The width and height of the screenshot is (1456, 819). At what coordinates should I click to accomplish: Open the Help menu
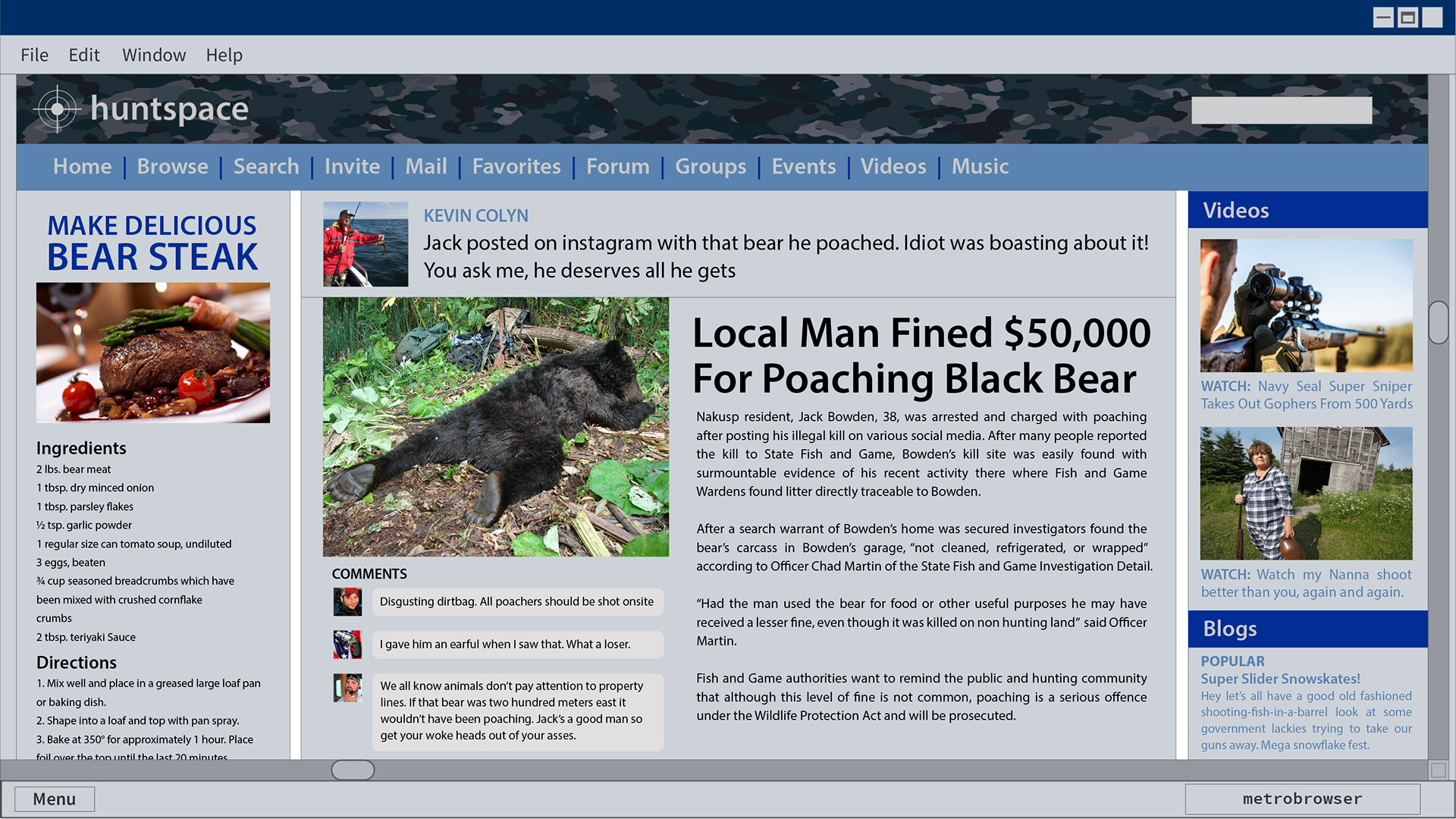[x=224, y=55]
